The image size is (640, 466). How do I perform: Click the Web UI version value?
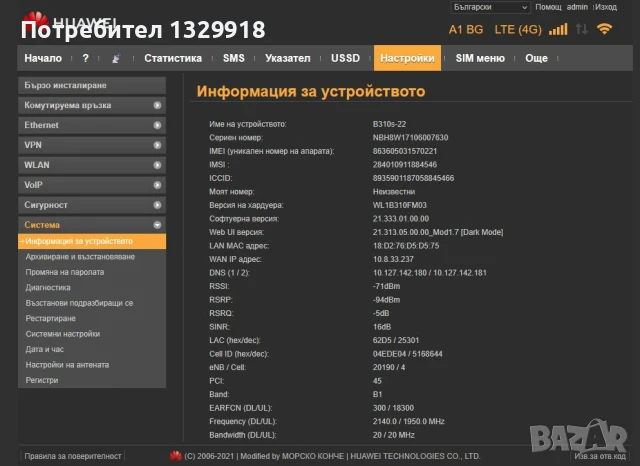point(438,232)
